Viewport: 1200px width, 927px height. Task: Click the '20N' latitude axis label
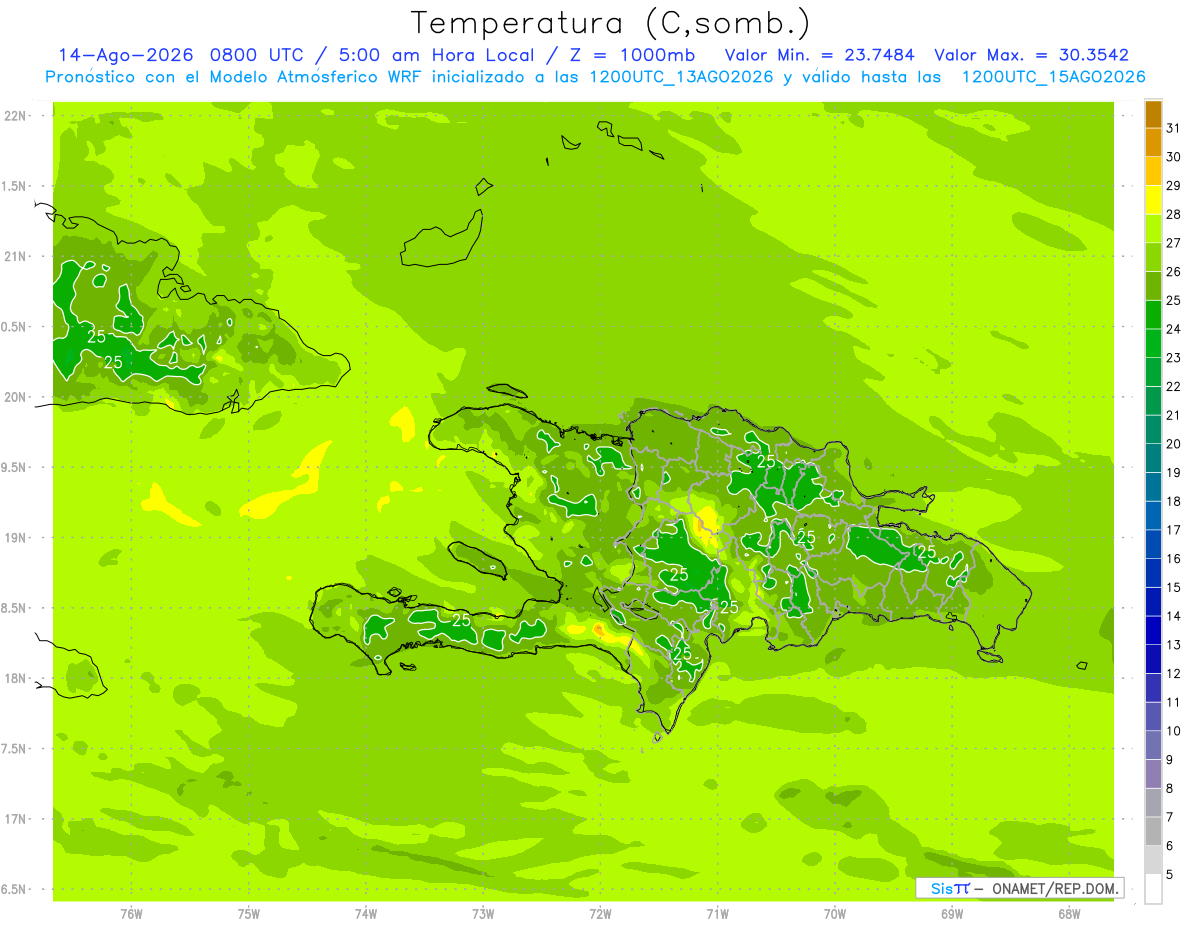(15, 397)
